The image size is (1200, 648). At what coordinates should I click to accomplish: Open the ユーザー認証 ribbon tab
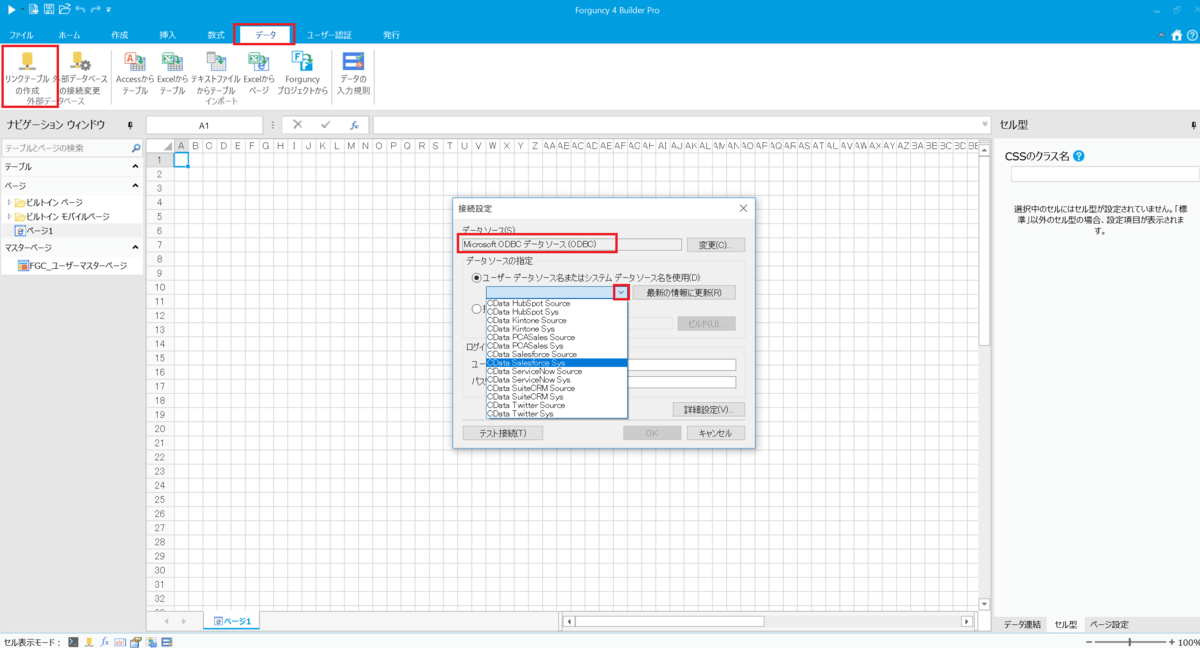pos(329,35)
